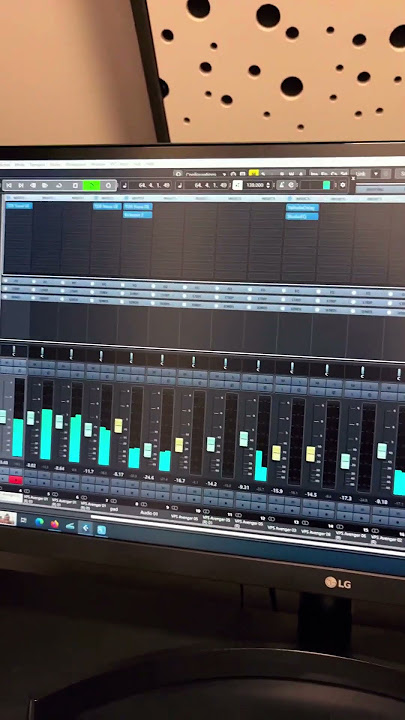Click the yellow highlighted toolbar button
This screenshot has height=720, width=405.
[x=253, y=174]
